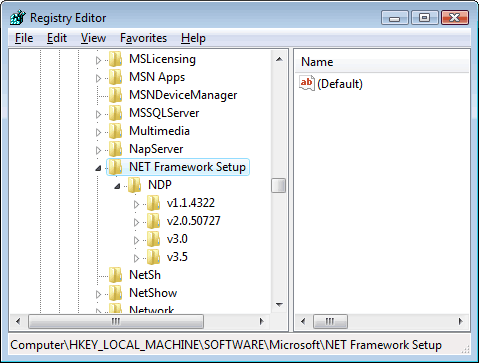Click the tree vertical scrollbar up arrow

coord(279,59)
